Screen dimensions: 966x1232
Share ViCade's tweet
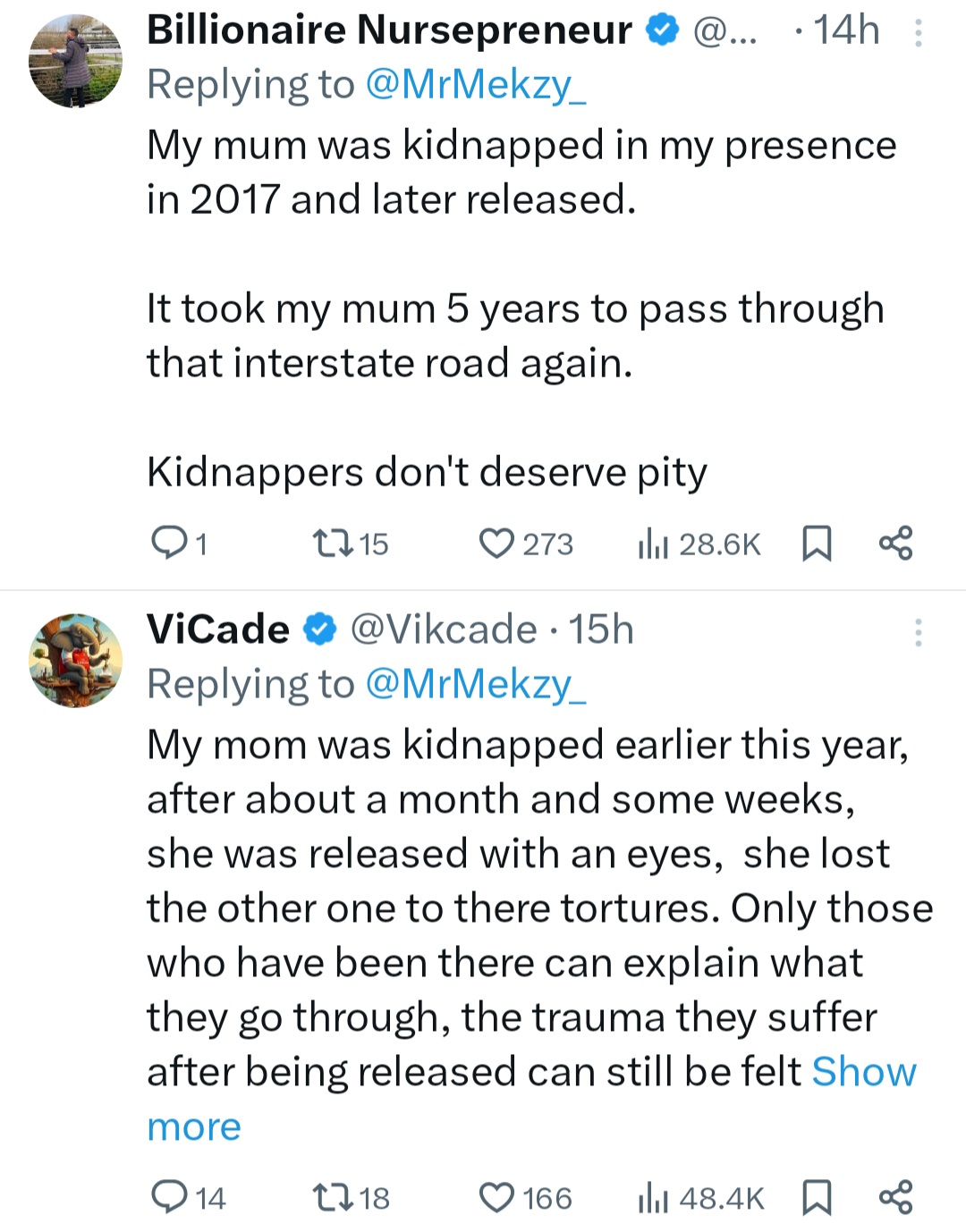895,1197
